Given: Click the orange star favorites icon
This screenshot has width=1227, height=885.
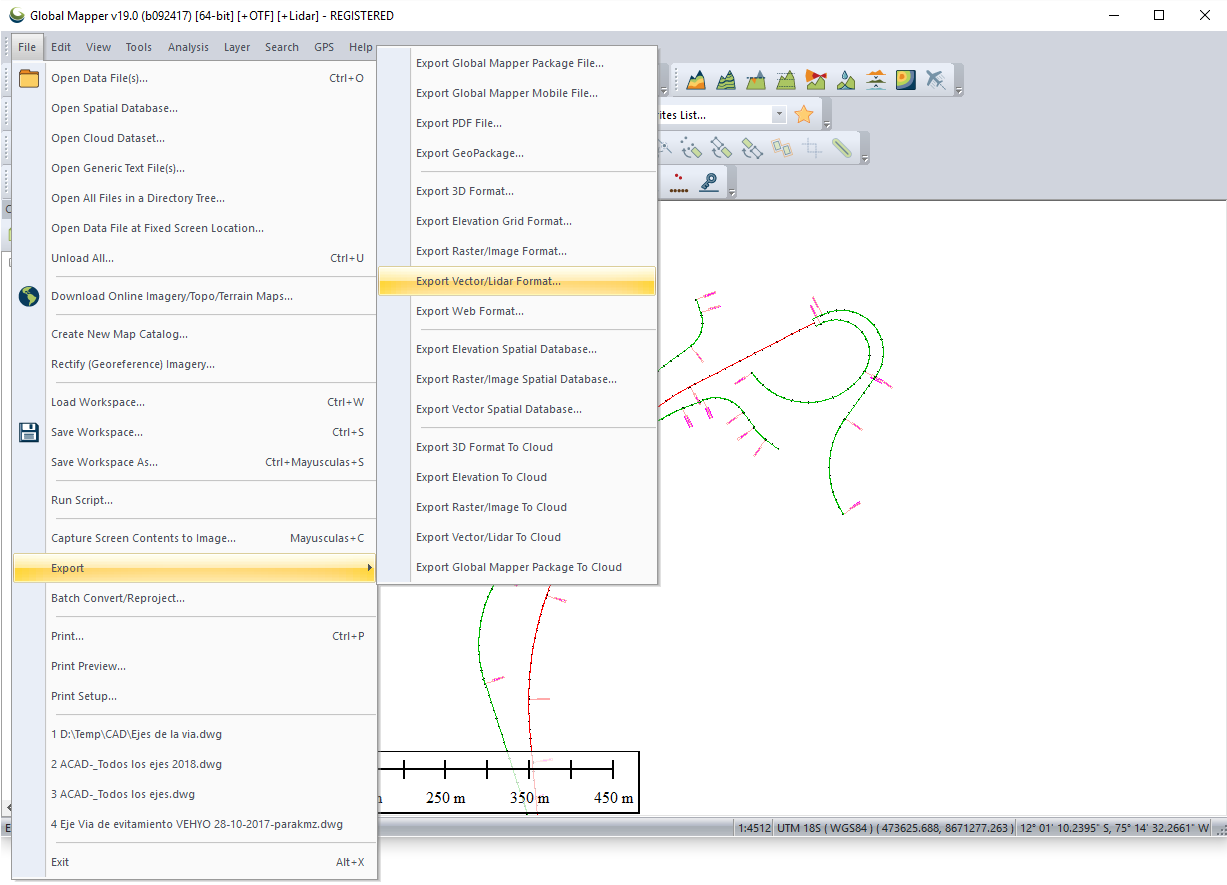Looking at the screenshot, I should 803,114.
